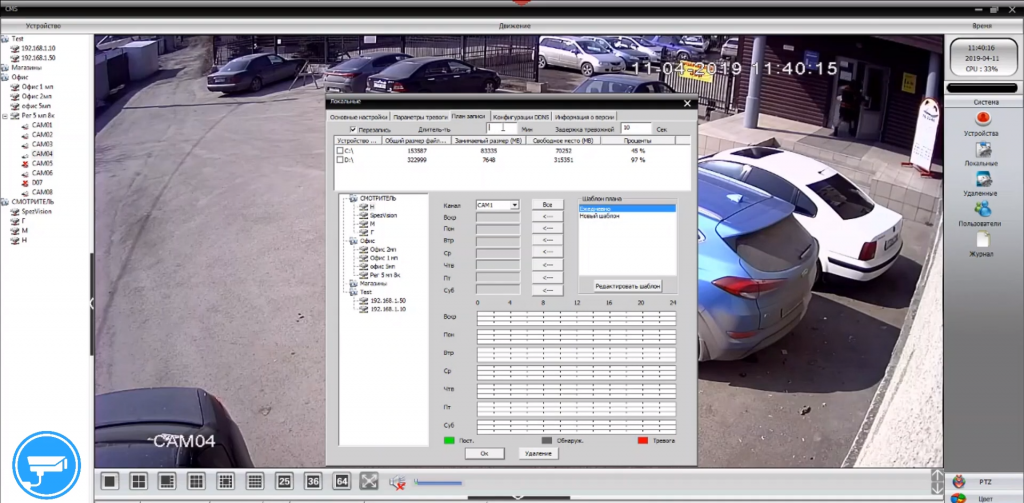This screenshot has width=1024, height=503.
Task: Click the Все button
Action: tap(547, 205)
